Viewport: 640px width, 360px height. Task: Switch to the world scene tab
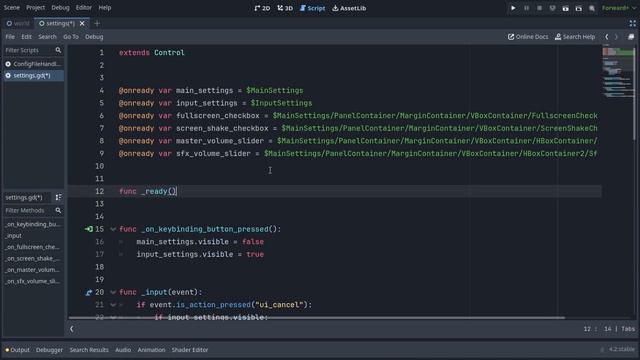click(x=18, y=23)
